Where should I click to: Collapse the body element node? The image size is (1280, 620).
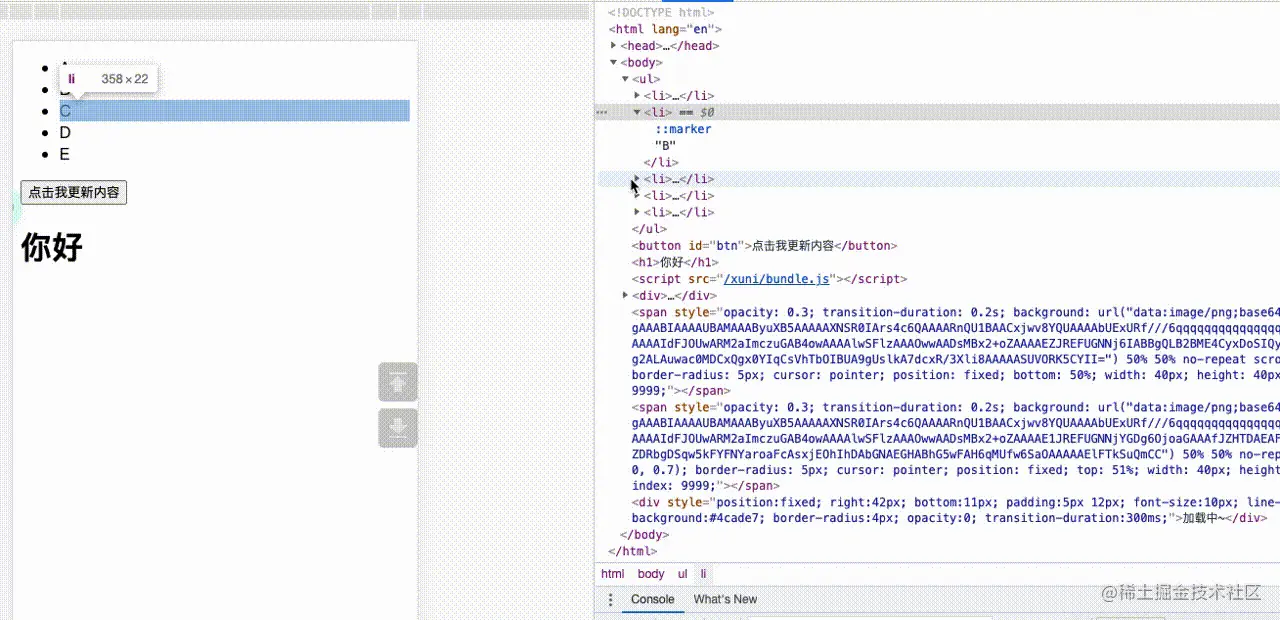(x=614, y=62)
